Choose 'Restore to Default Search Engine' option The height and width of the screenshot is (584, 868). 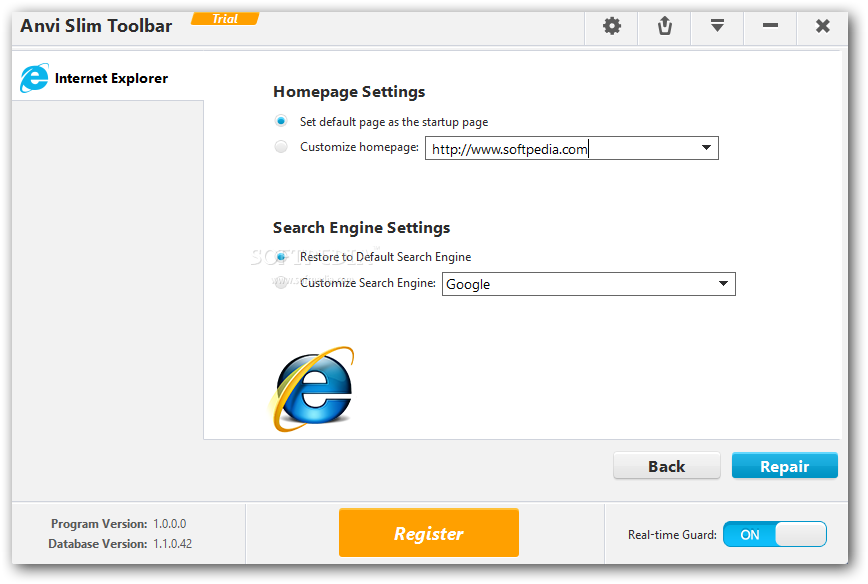(x=281, y=256)
